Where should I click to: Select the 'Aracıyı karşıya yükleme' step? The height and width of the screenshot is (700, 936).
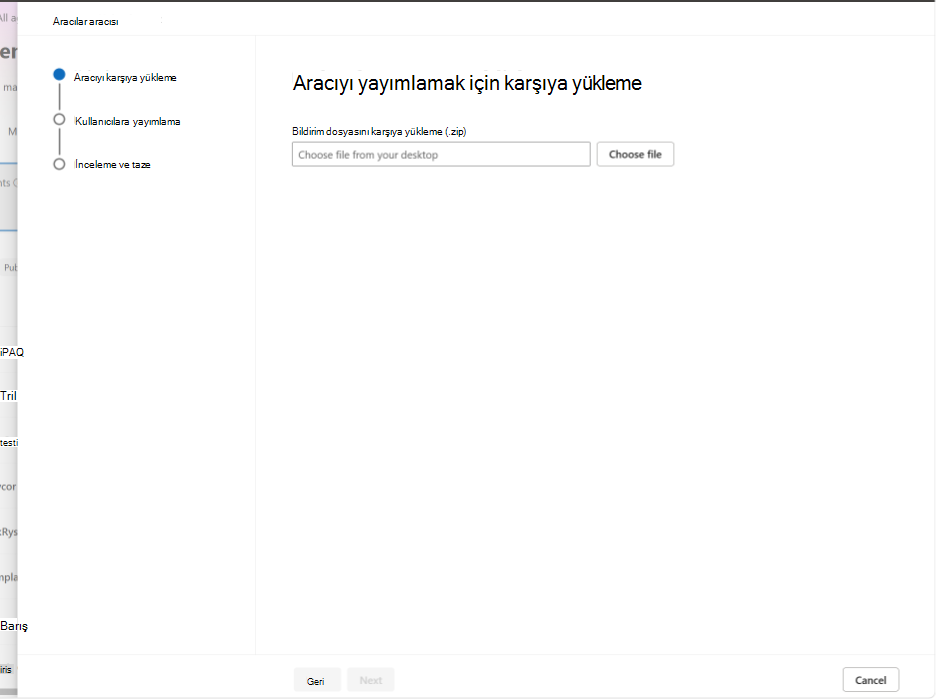[x=125, y=78]
